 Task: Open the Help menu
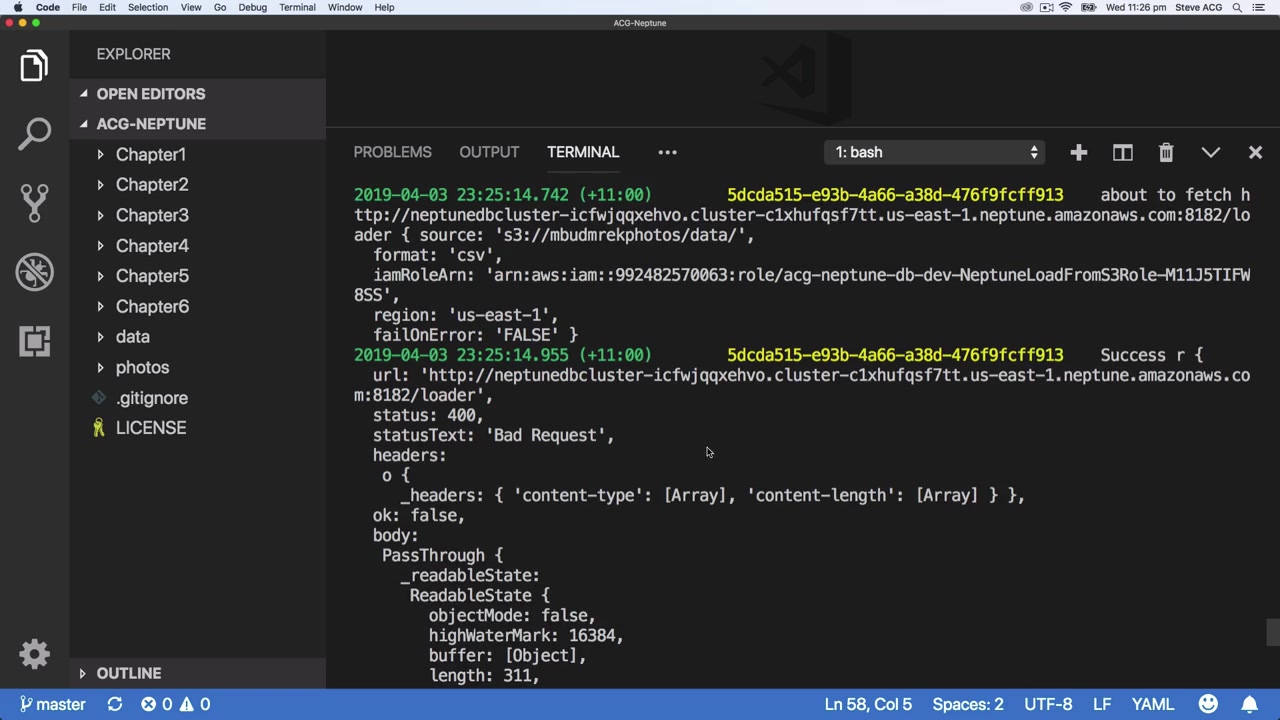[384, 7]
